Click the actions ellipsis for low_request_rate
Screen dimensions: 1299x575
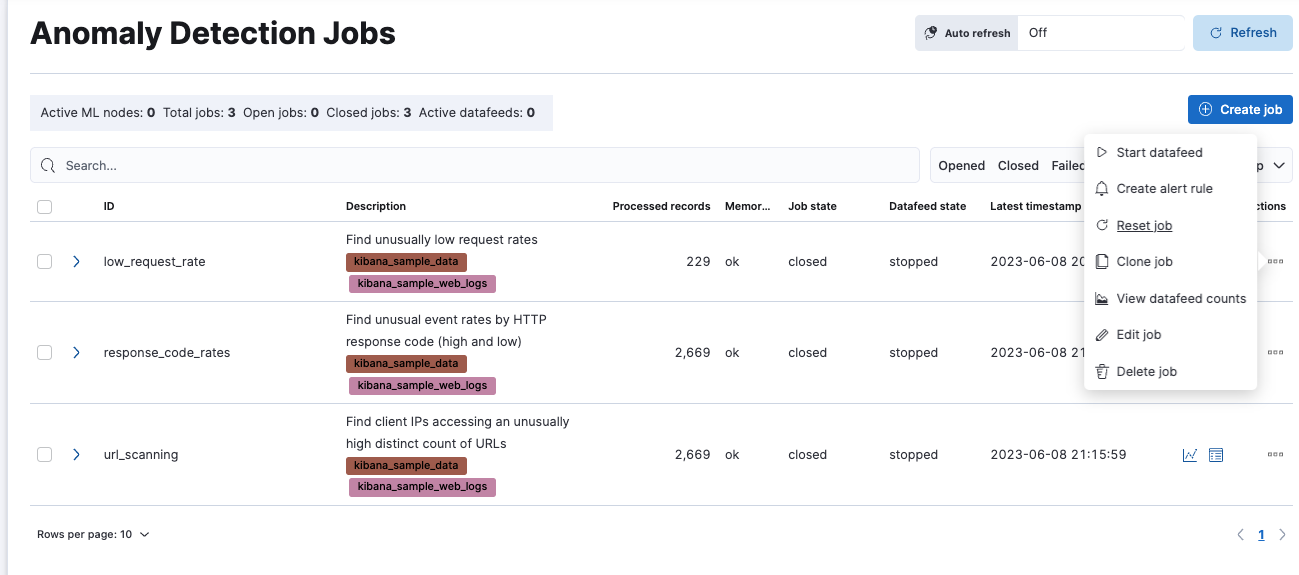tap(1275, 262)
